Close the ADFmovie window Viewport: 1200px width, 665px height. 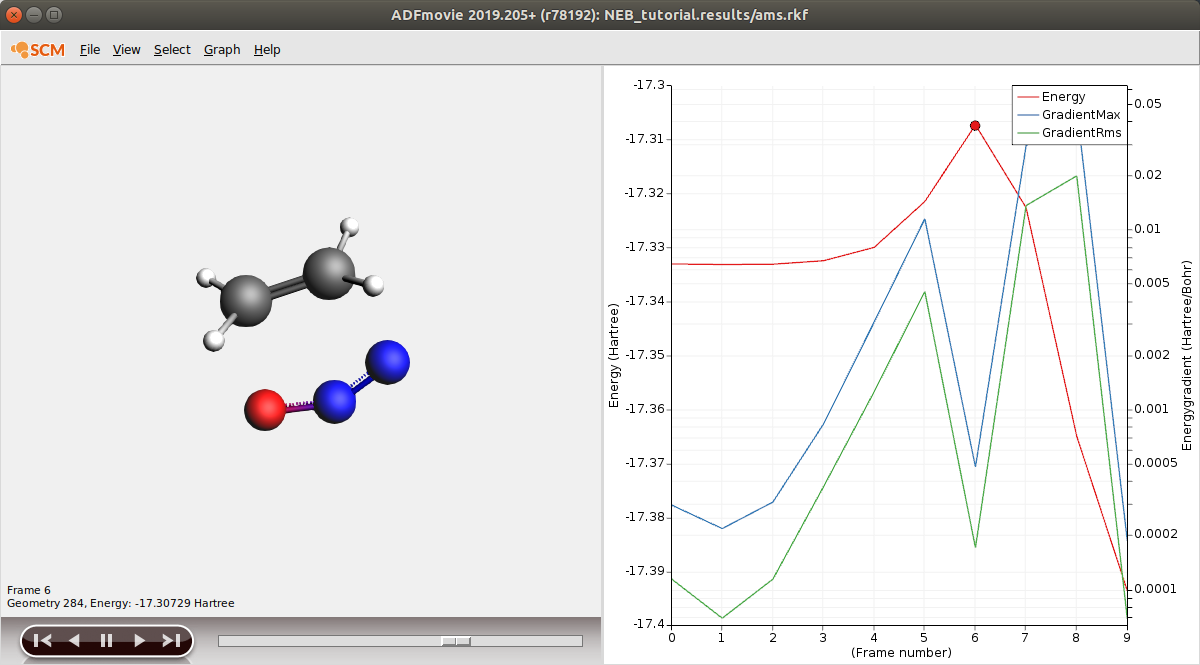pyautogui.click(x=15, y=15)
